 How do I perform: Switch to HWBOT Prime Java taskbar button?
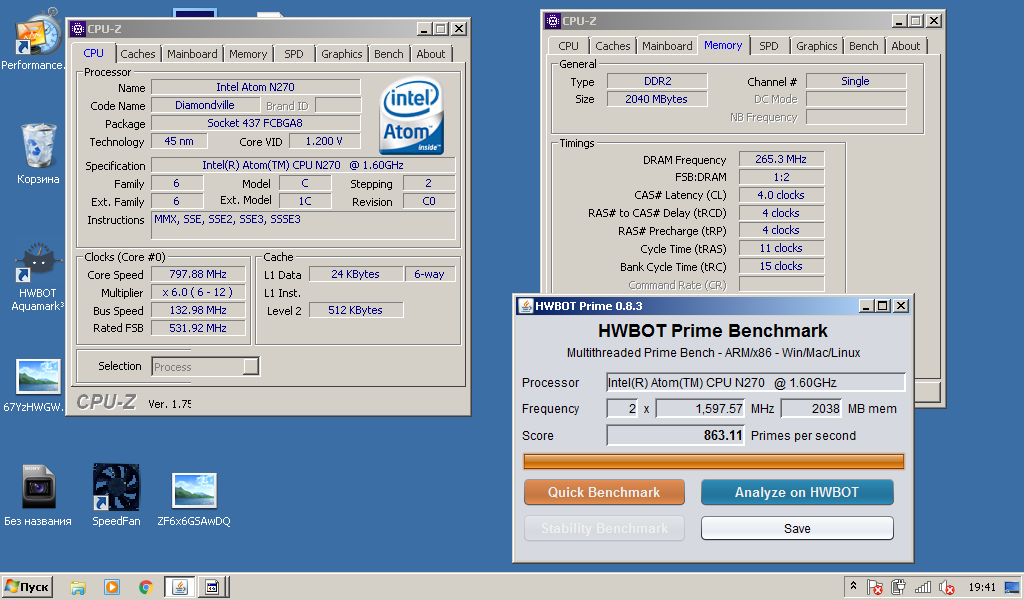(x=180, y=587)
